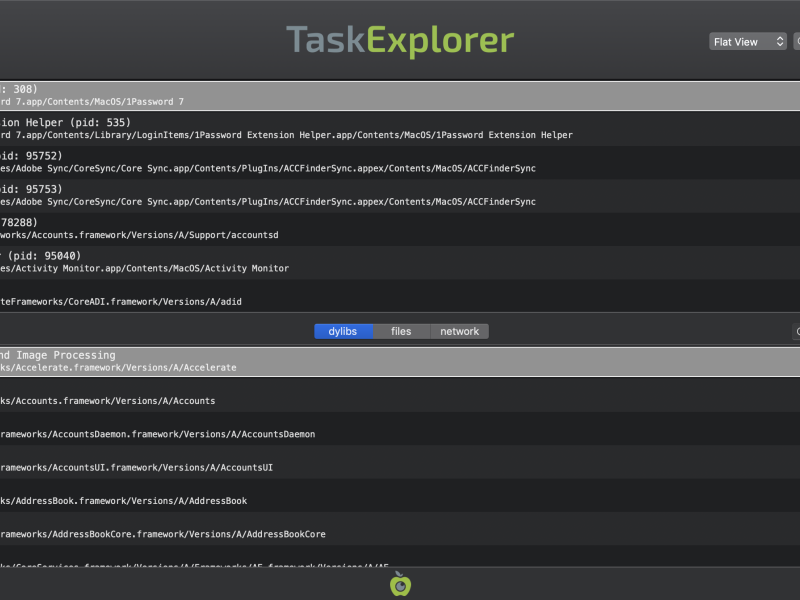Switch to the dylibs tab
The width and height of the screenshot is (800, 600).
coord(343,332)
